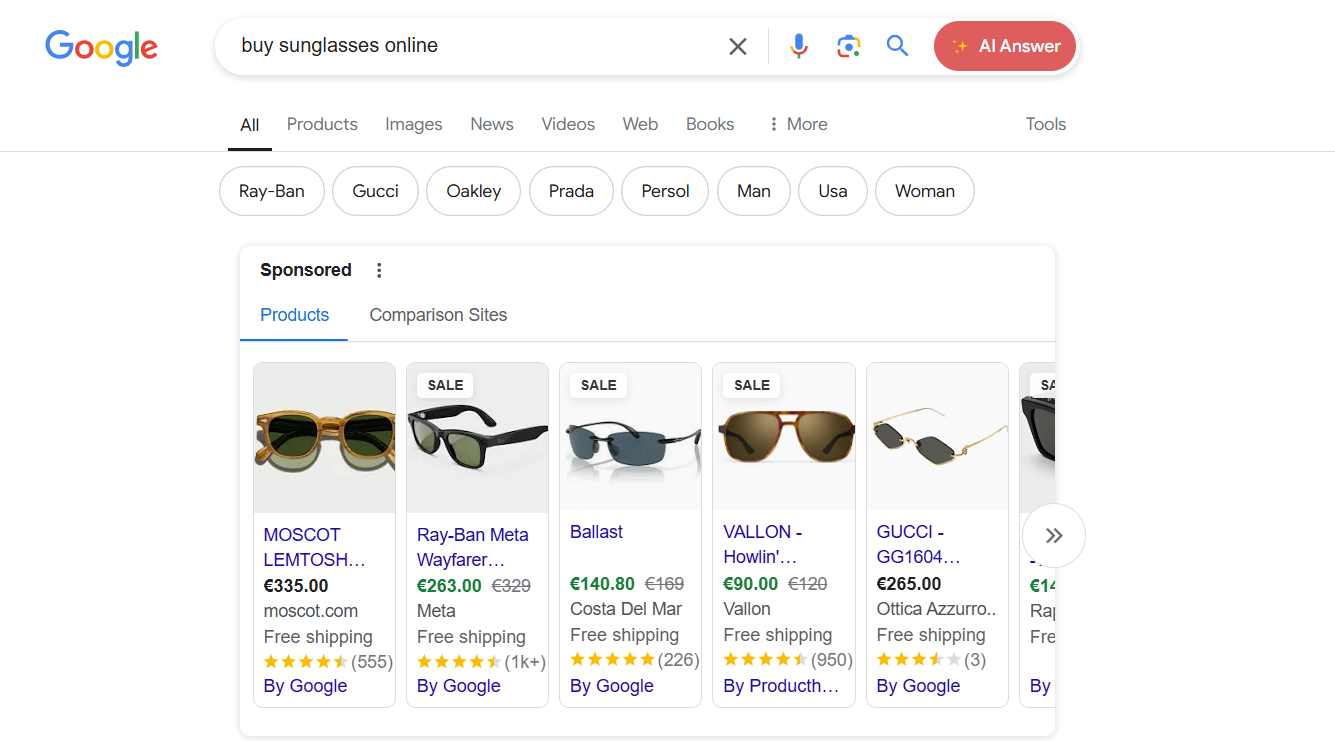Click SALE badge on VALLON card
Screen dimensions: 1335x741
751,385
